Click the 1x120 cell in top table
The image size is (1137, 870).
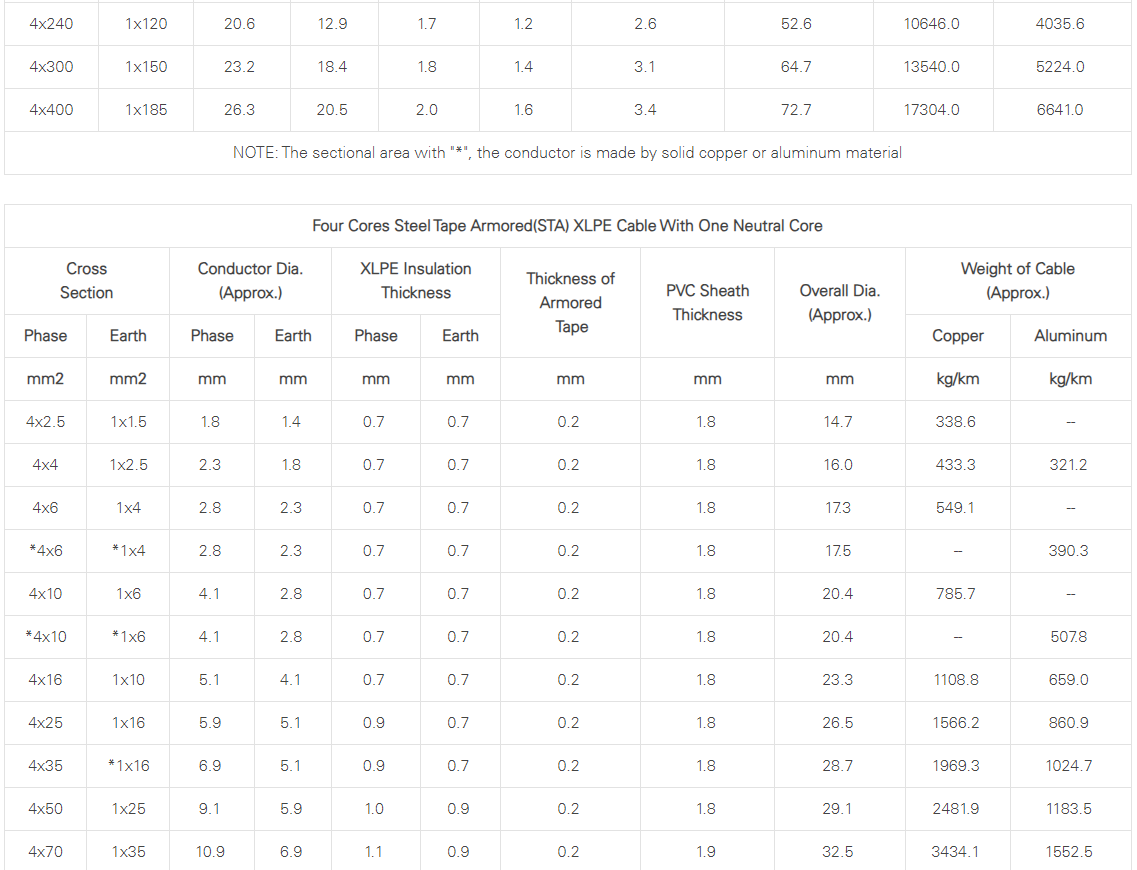146,24
